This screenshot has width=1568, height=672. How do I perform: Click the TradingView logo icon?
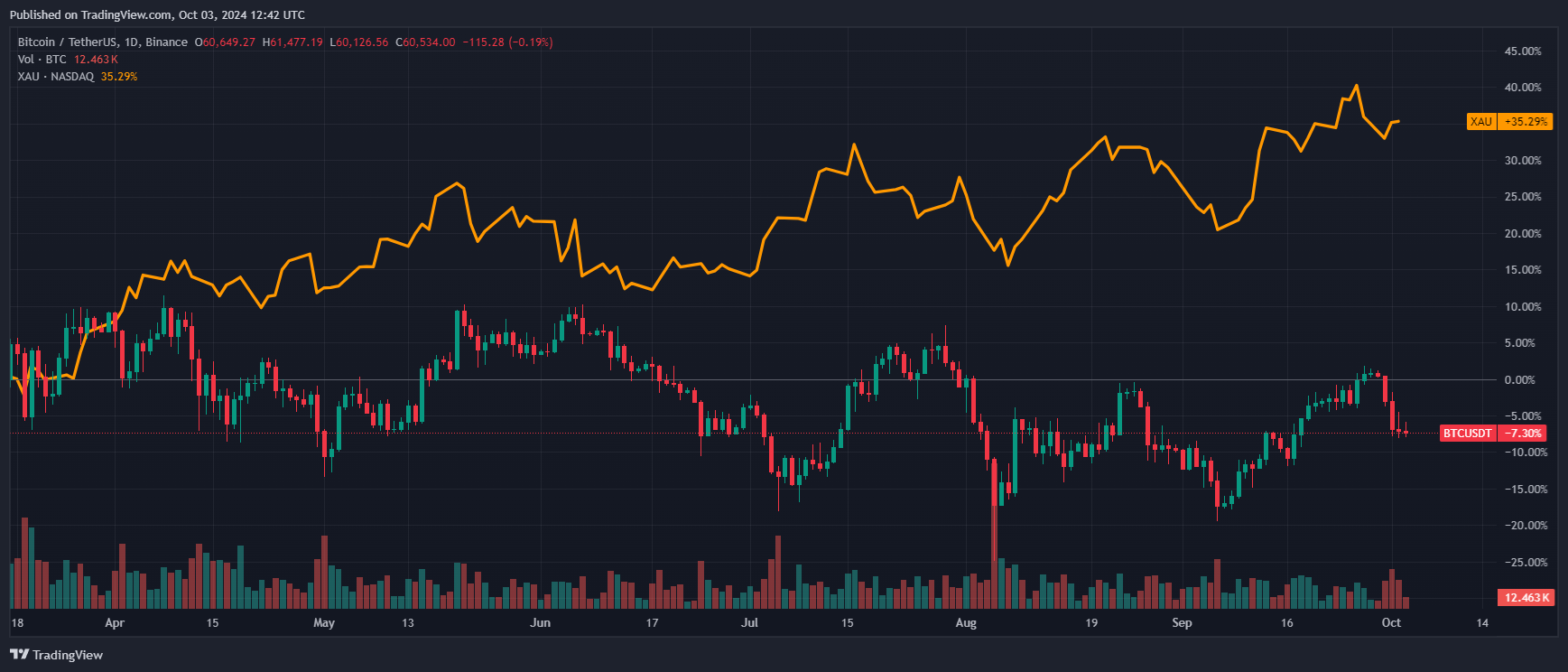[x=19, y=655]
